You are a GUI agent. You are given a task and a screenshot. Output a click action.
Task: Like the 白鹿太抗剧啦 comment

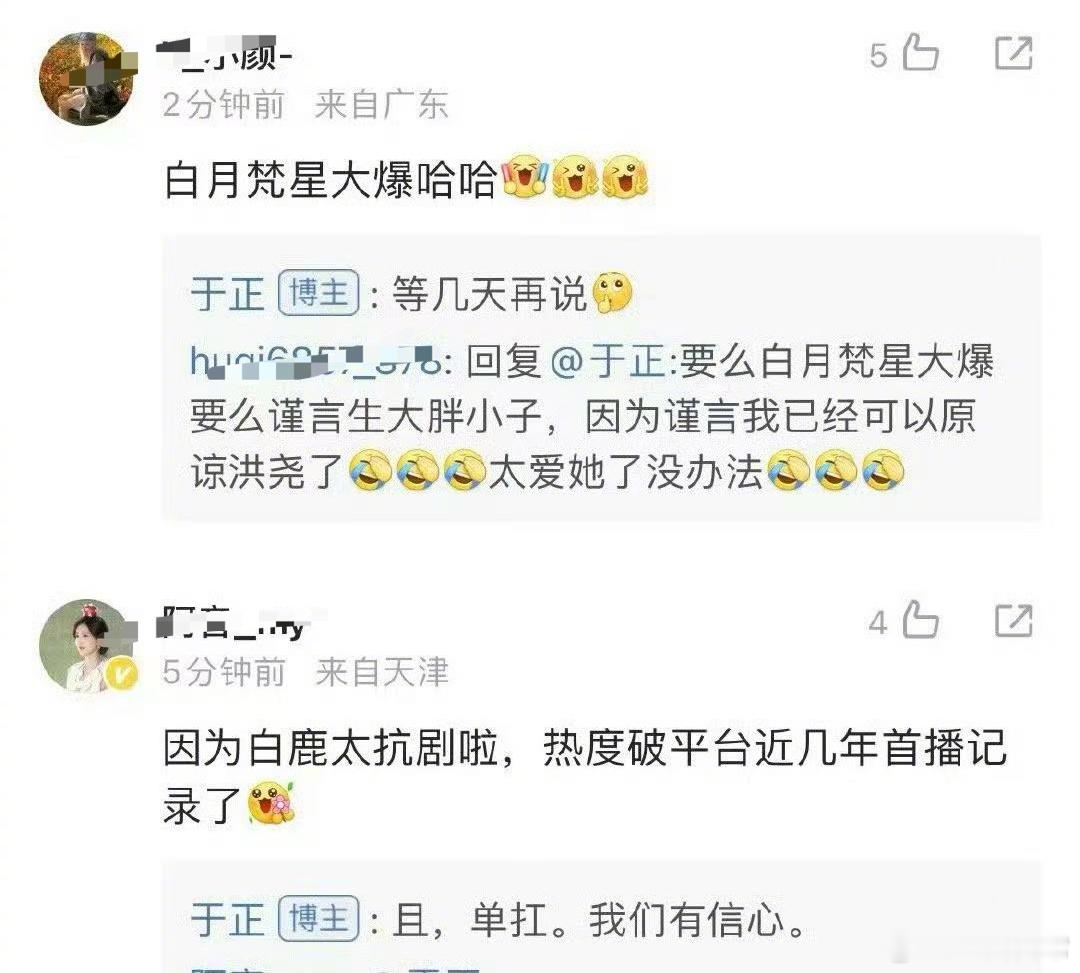click(x=920, y=620)
